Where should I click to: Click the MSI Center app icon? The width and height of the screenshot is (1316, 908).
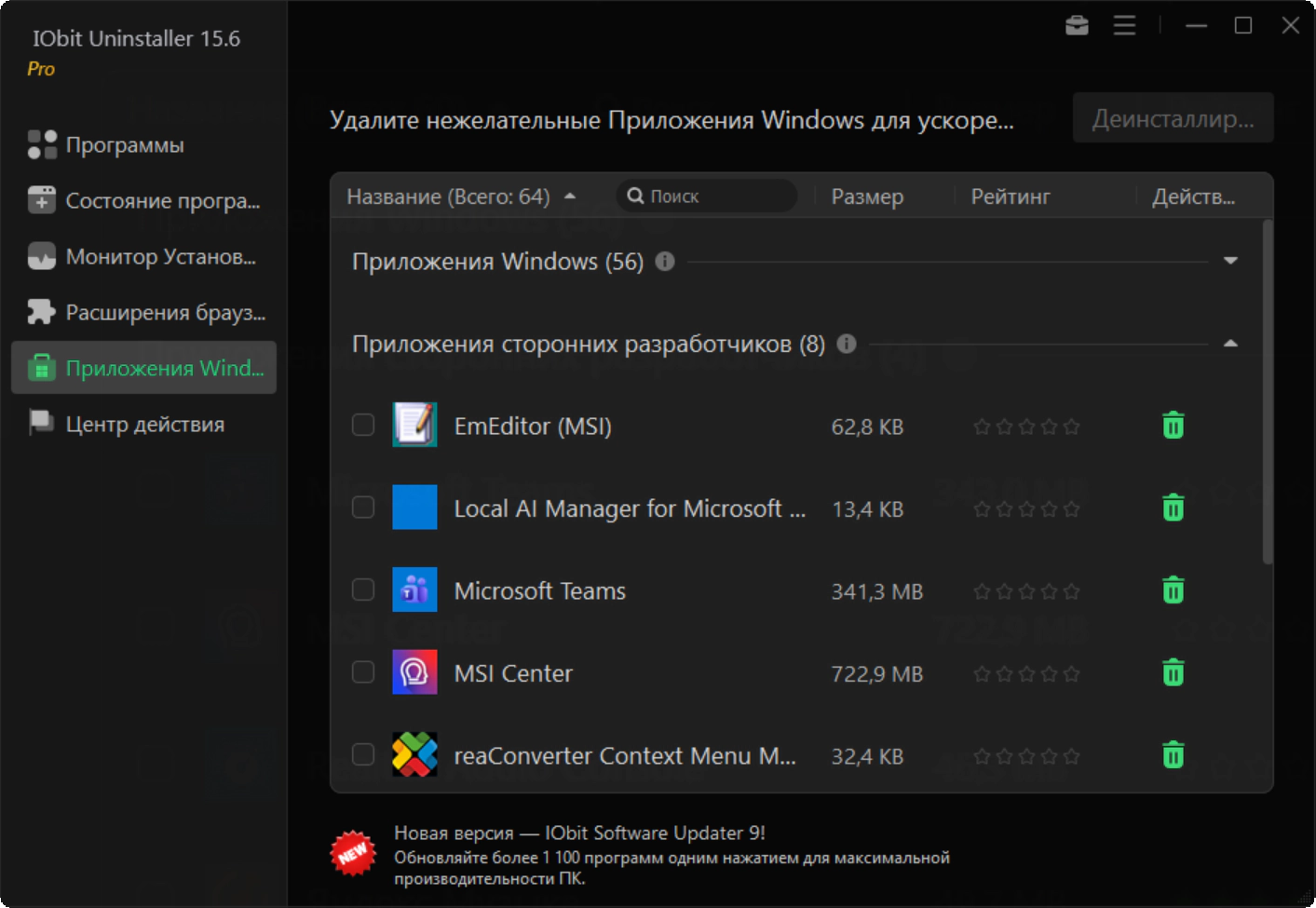click(x=414, y=672)
